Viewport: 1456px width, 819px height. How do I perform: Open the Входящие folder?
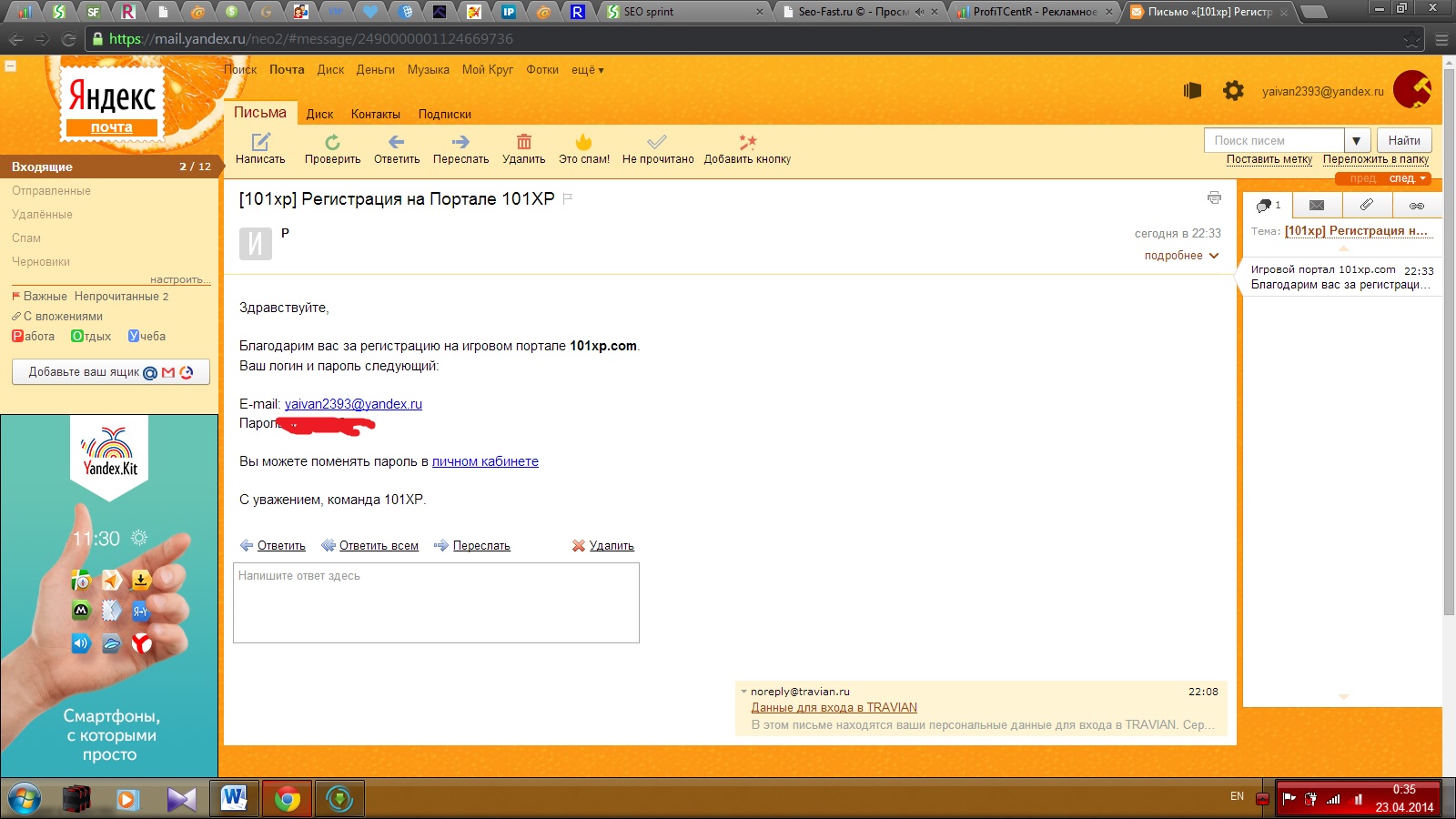click(x=109, y=167)
